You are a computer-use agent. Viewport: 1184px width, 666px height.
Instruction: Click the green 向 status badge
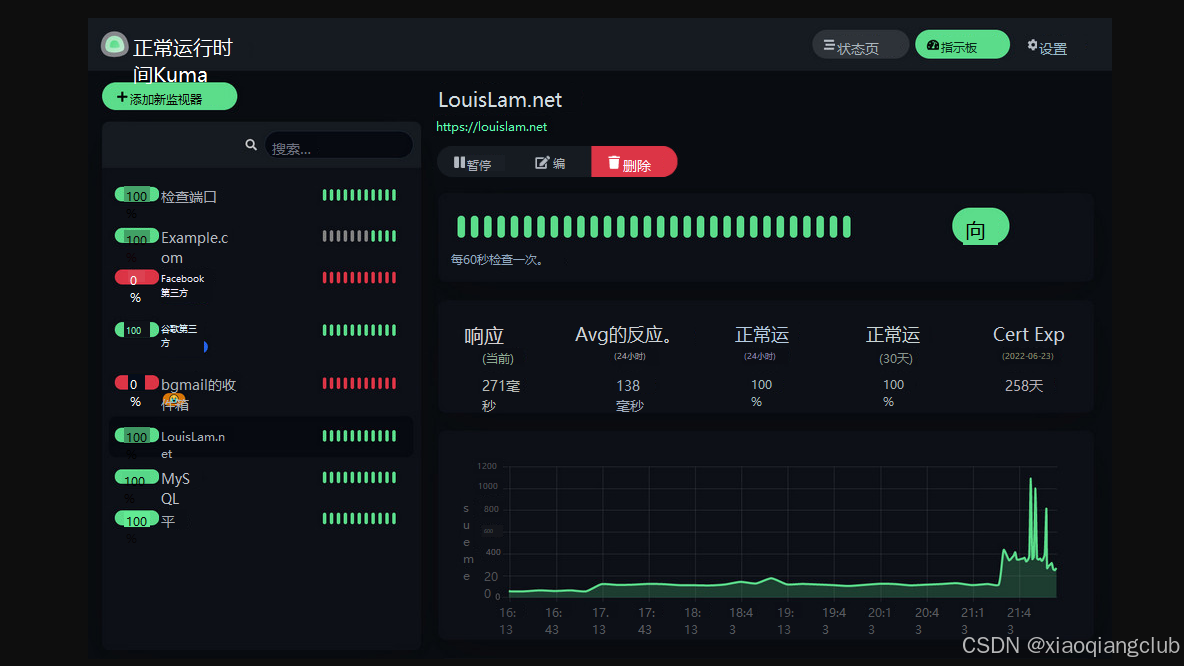point(980,227)
